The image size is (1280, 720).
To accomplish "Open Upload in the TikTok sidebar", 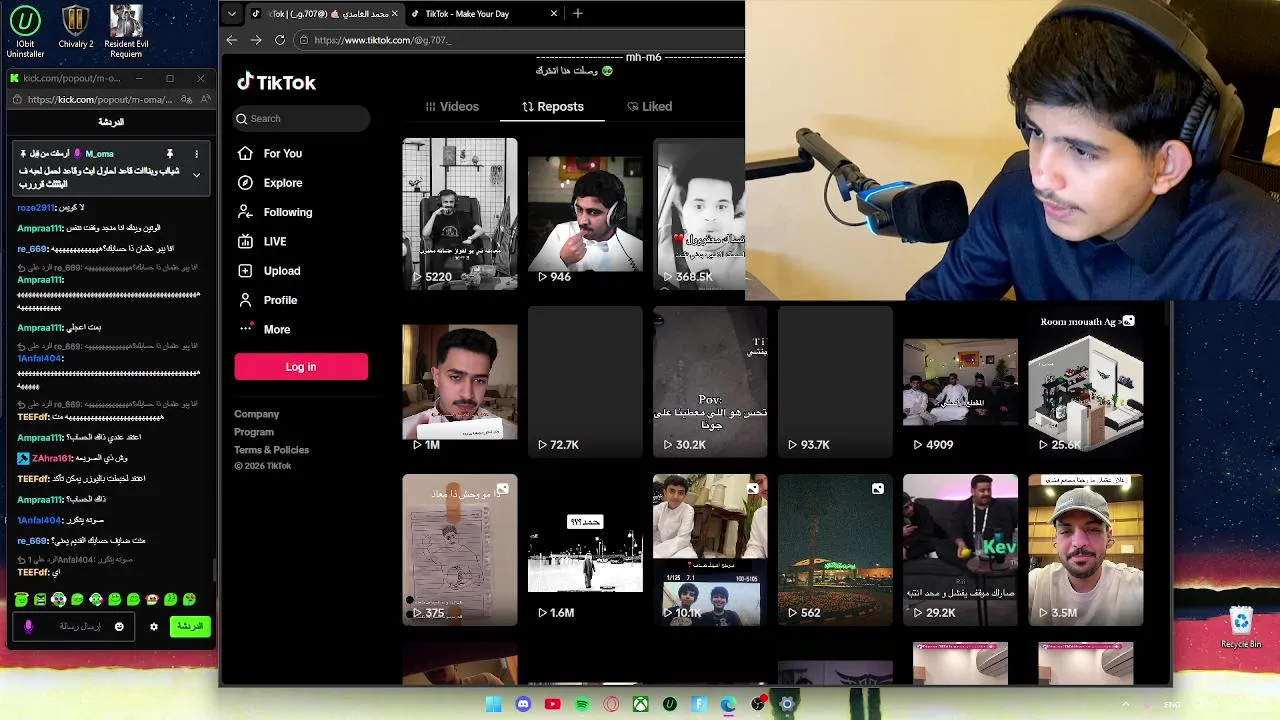I will [269, 270].
